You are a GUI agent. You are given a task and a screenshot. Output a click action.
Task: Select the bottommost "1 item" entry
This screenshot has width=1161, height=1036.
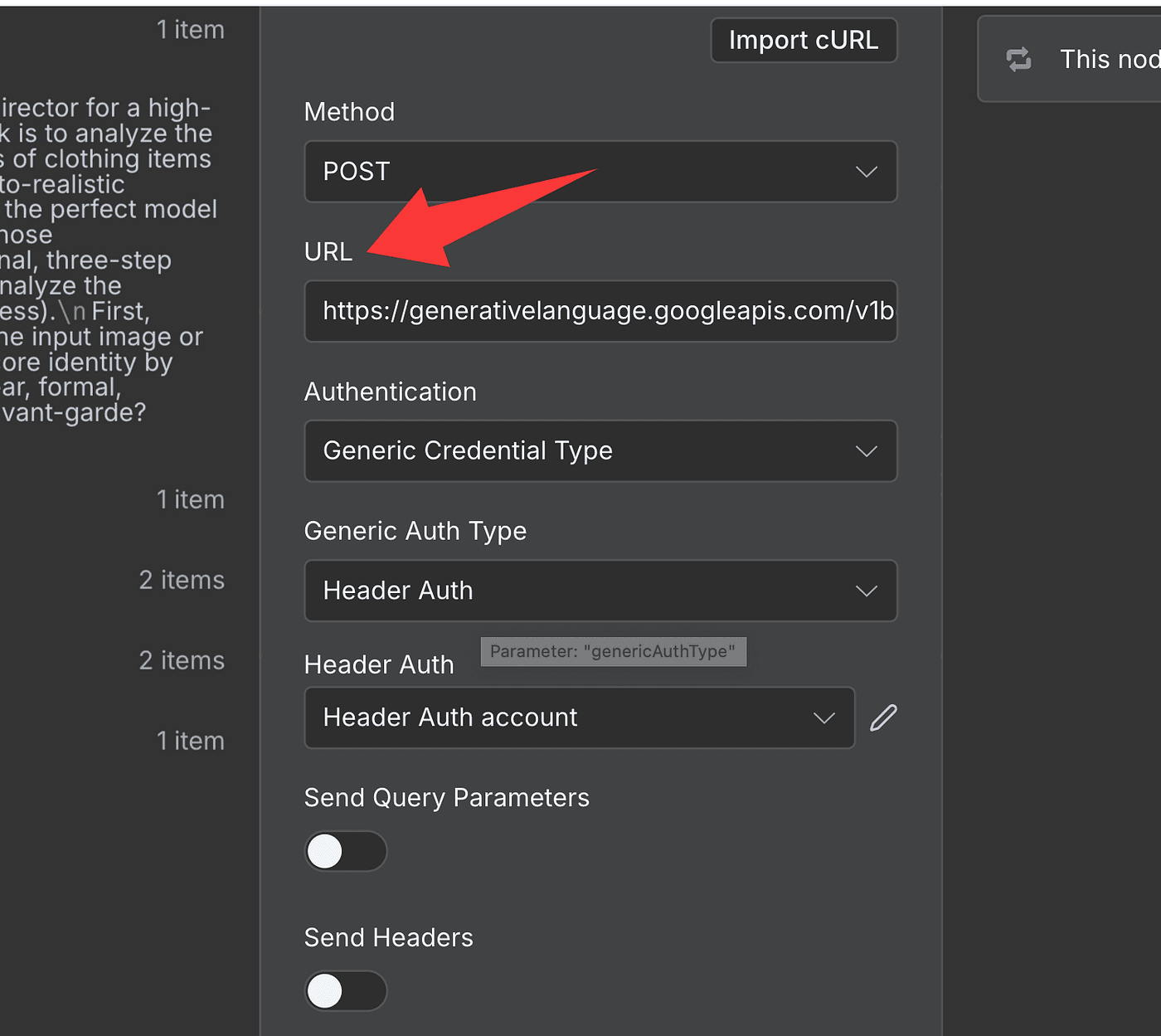[x=190, y=741]
